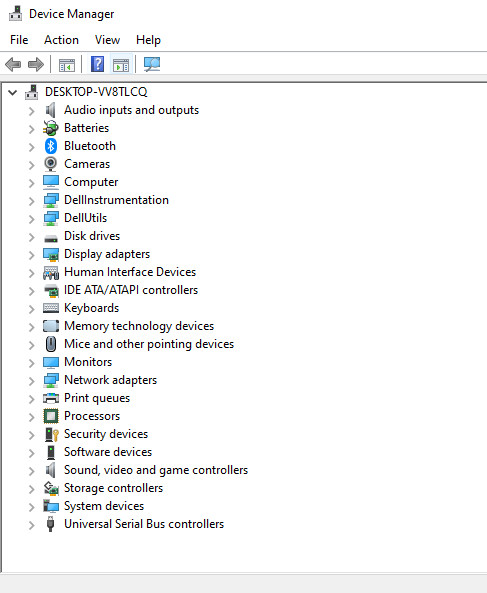Select the Memory technology devices icon
487x593 pixels.
tap(51, 326)
